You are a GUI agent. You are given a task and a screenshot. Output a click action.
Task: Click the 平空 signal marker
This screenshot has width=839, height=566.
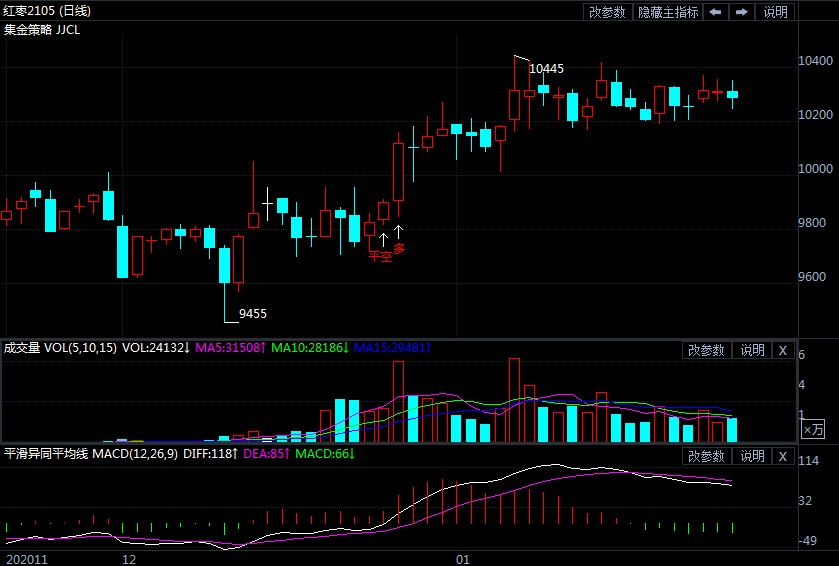click(380, 256)
